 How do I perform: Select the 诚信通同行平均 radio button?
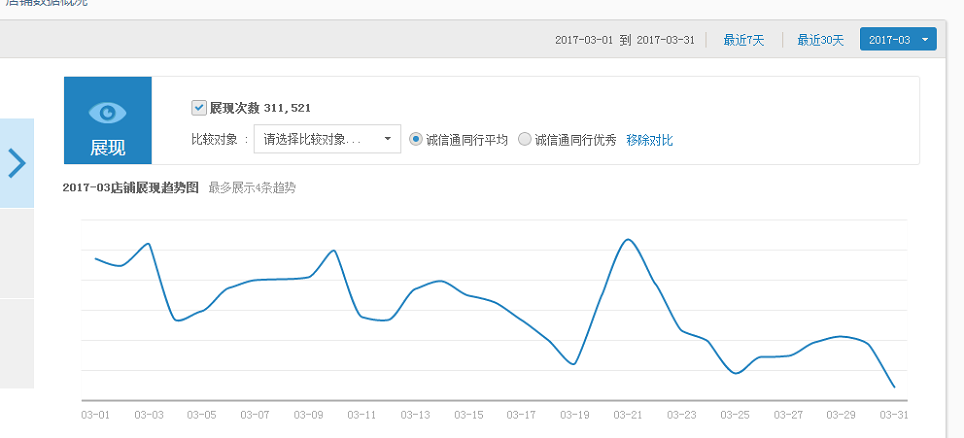(x=416, y=140)
